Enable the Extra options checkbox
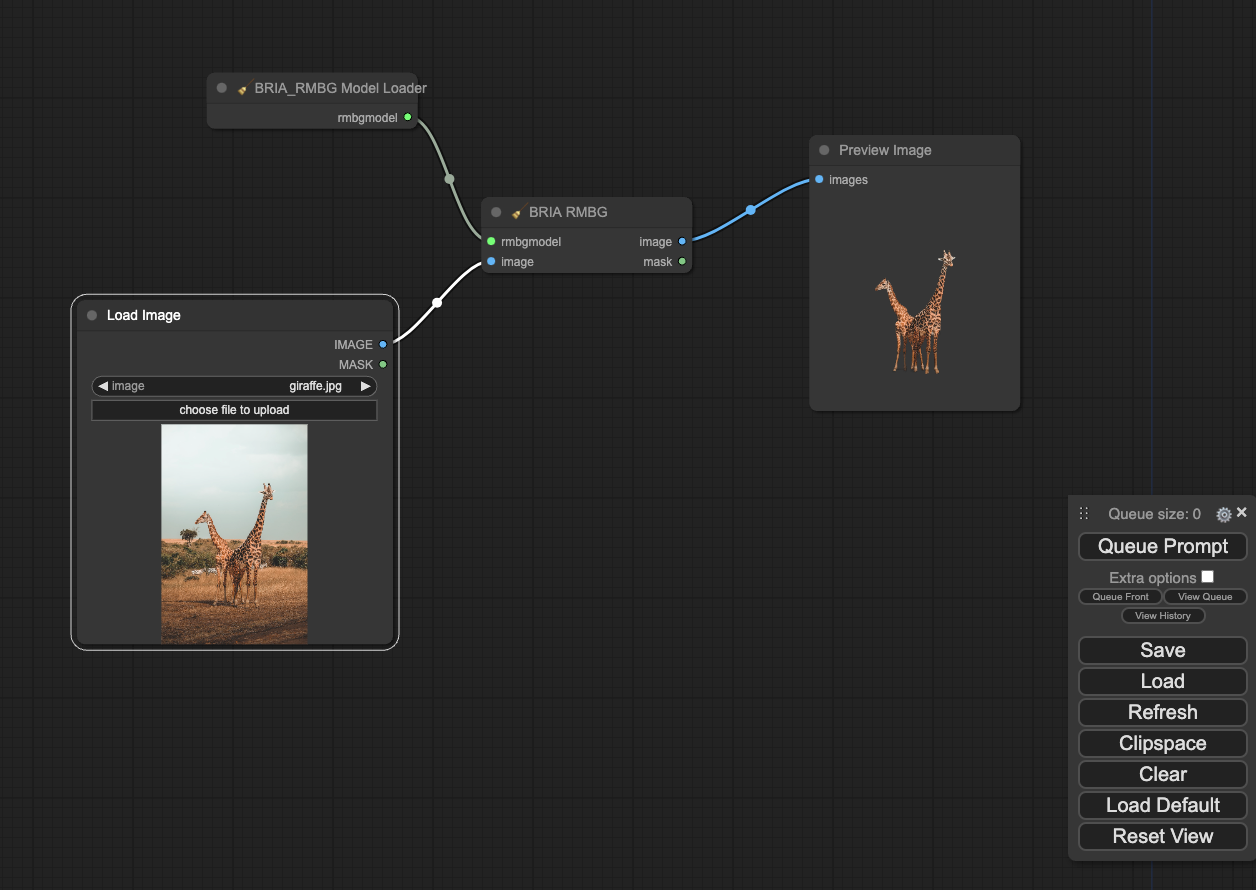 pyautogui.click(x=1208, y=576)
